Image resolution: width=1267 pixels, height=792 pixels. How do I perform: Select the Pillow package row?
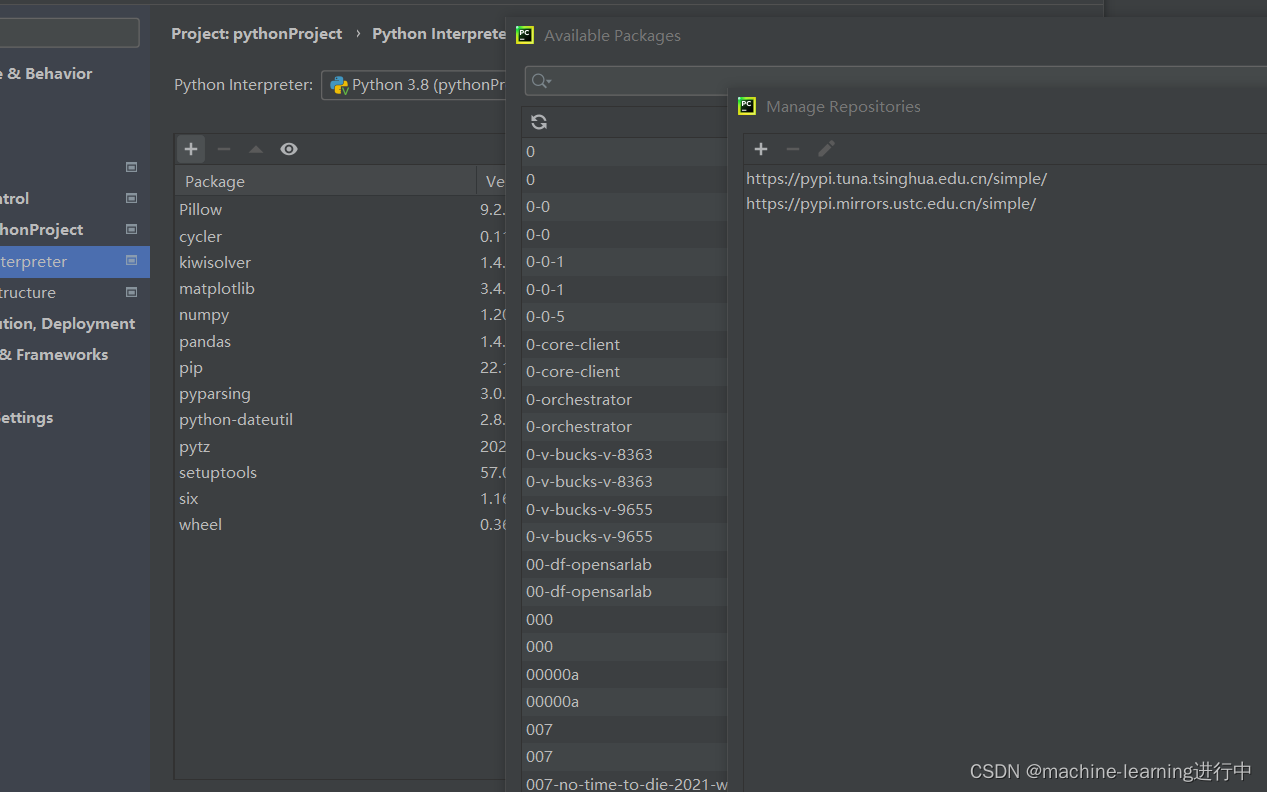(340, 209)
